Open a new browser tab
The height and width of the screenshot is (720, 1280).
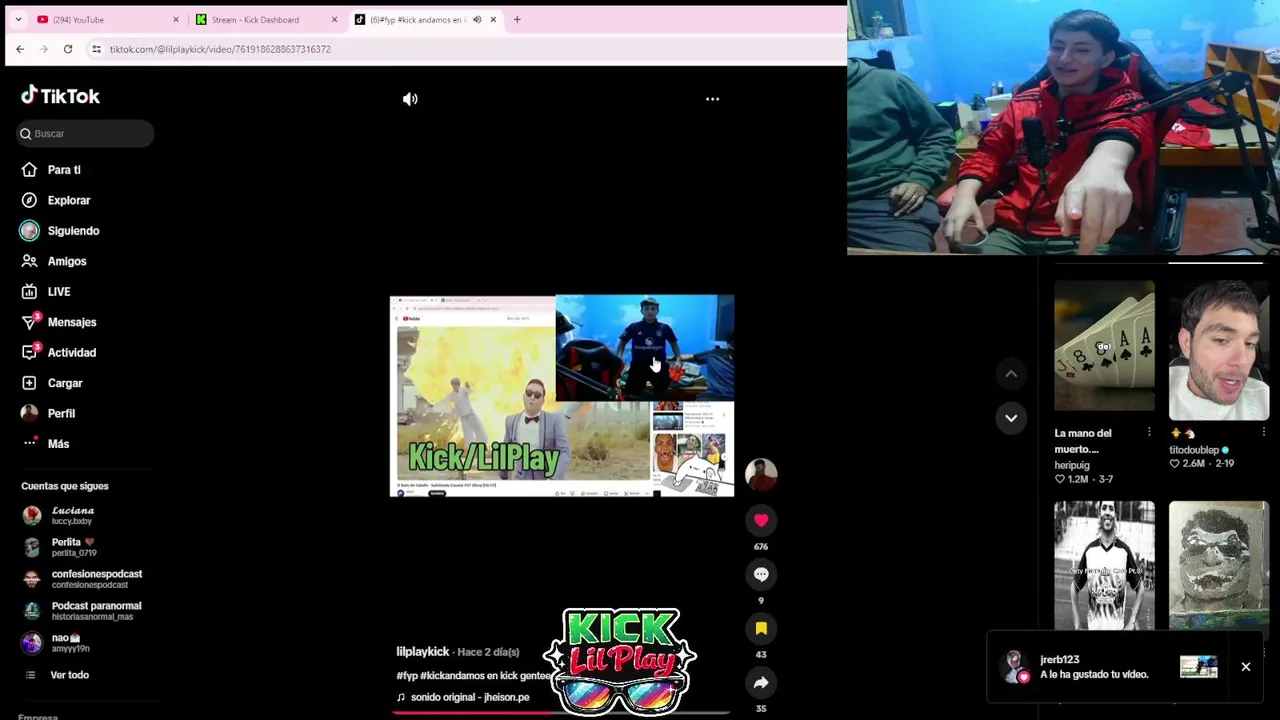(517, 19)
